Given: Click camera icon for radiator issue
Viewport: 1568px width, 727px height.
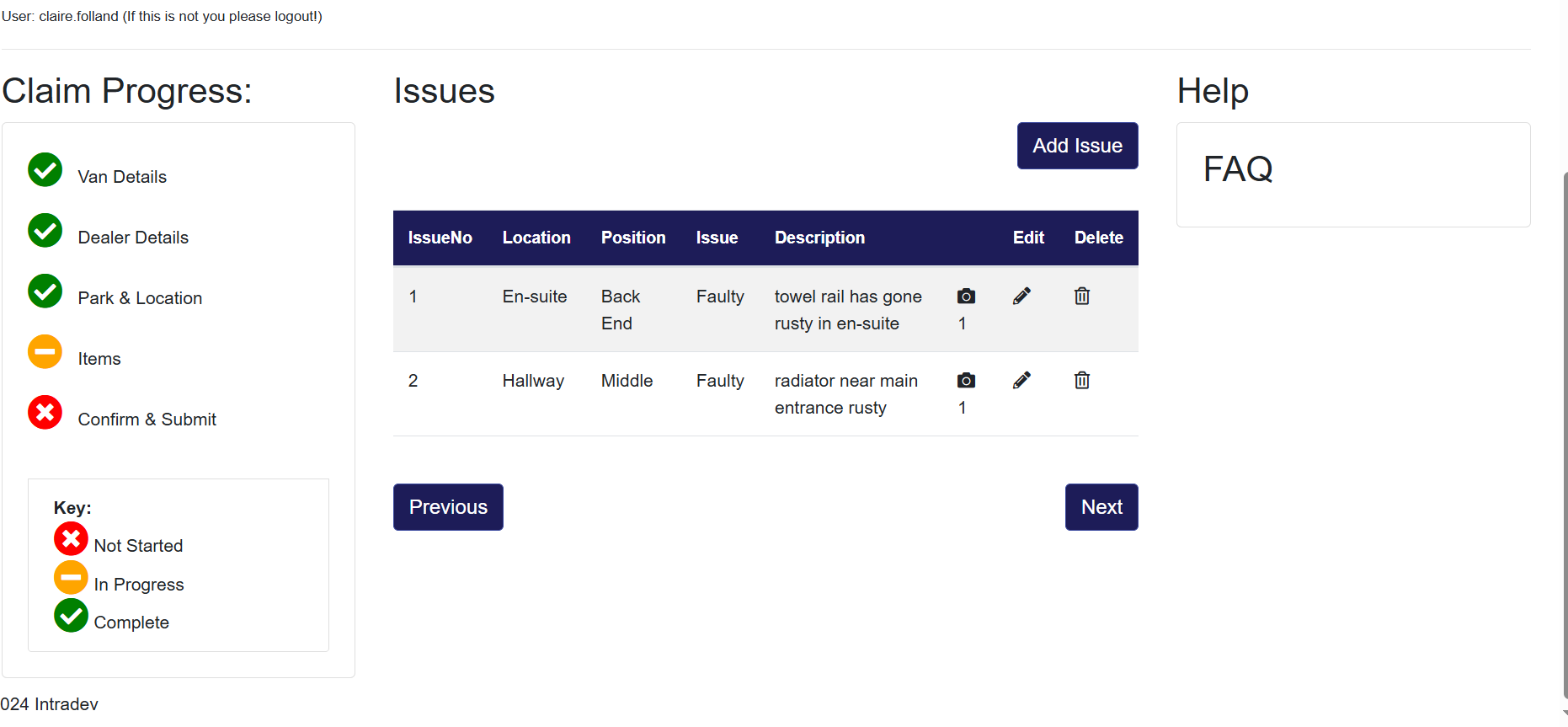Looking at the screenshot, I should [x=966, y=381].
